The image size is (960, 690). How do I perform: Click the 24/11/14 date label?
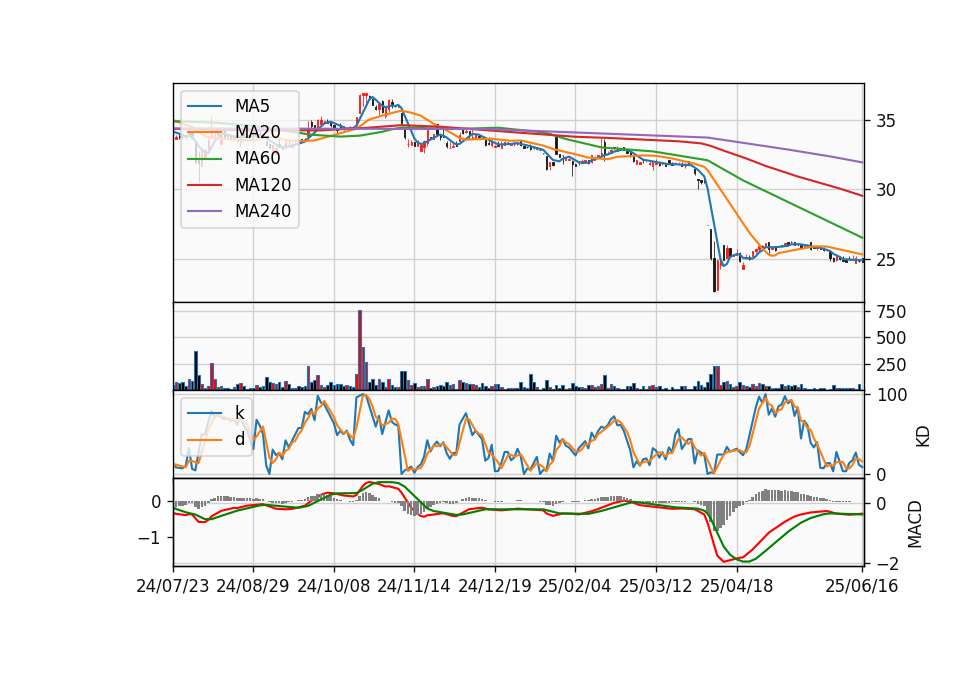(414, 586)
